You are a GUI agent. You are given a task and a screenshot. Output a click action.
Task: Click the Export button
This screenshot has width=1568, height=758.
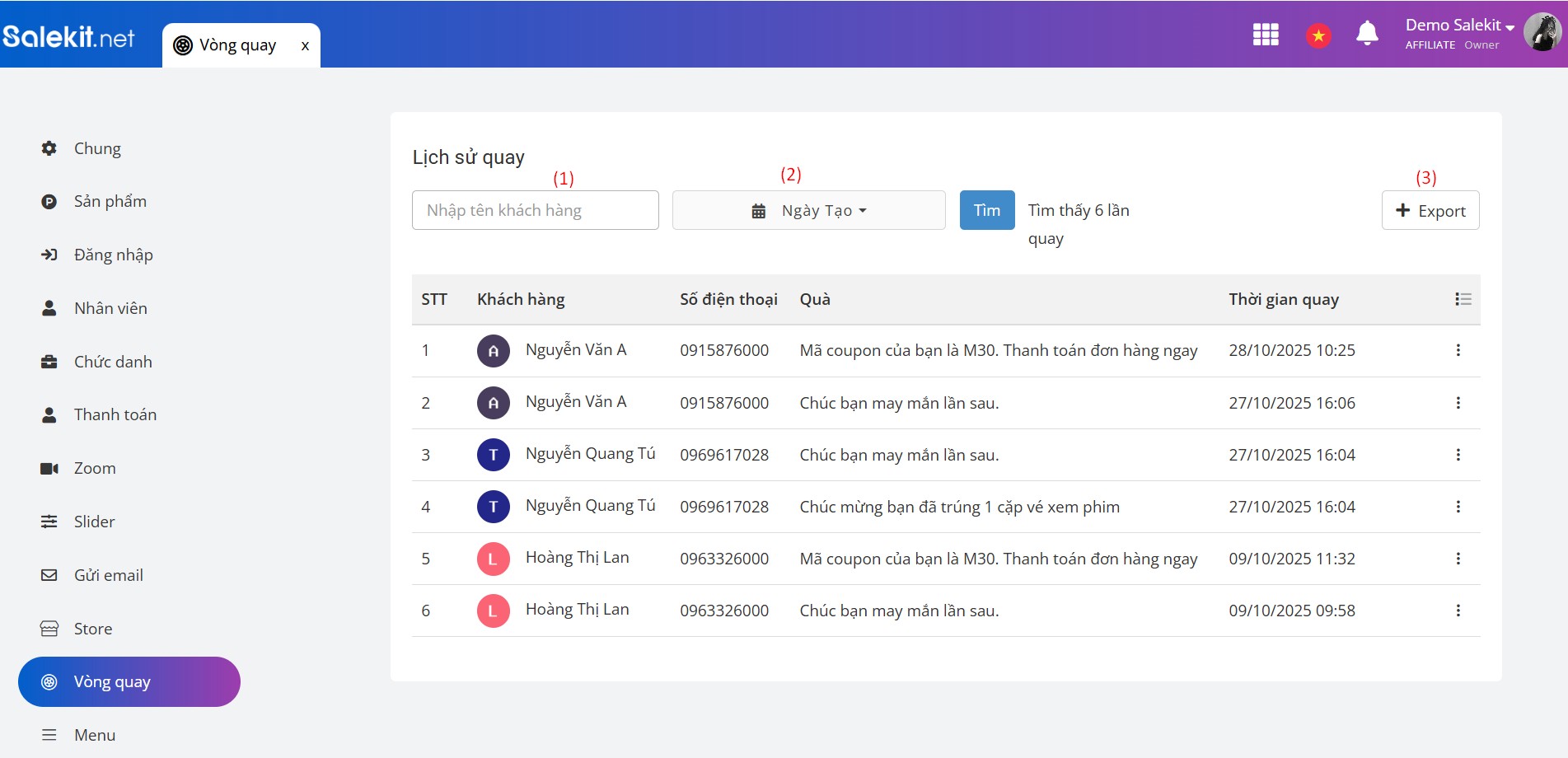(1430, 211)
